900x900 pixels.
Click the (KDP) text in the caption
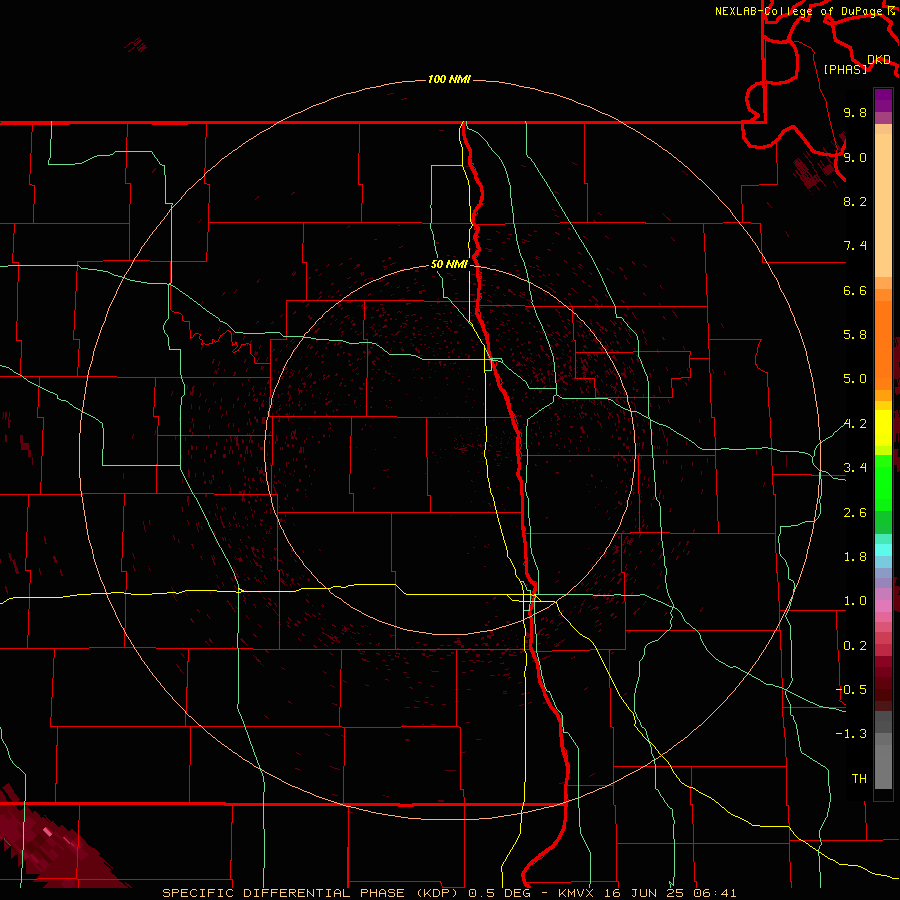(438, 893)
